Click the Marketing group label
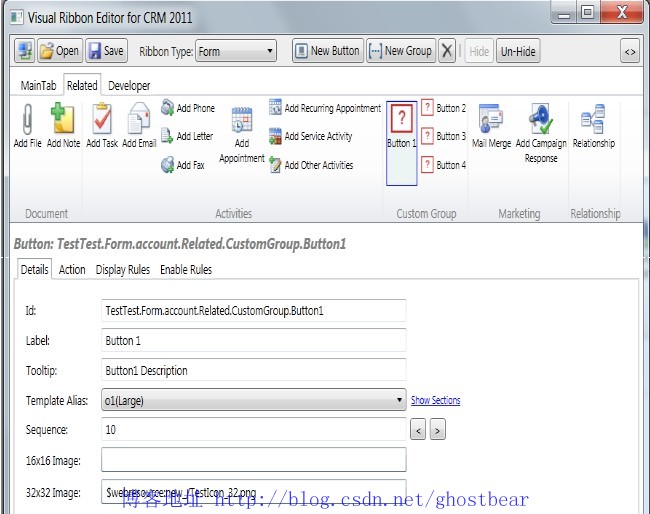Screen dimensions: 650x514 (x=519, y=213)
